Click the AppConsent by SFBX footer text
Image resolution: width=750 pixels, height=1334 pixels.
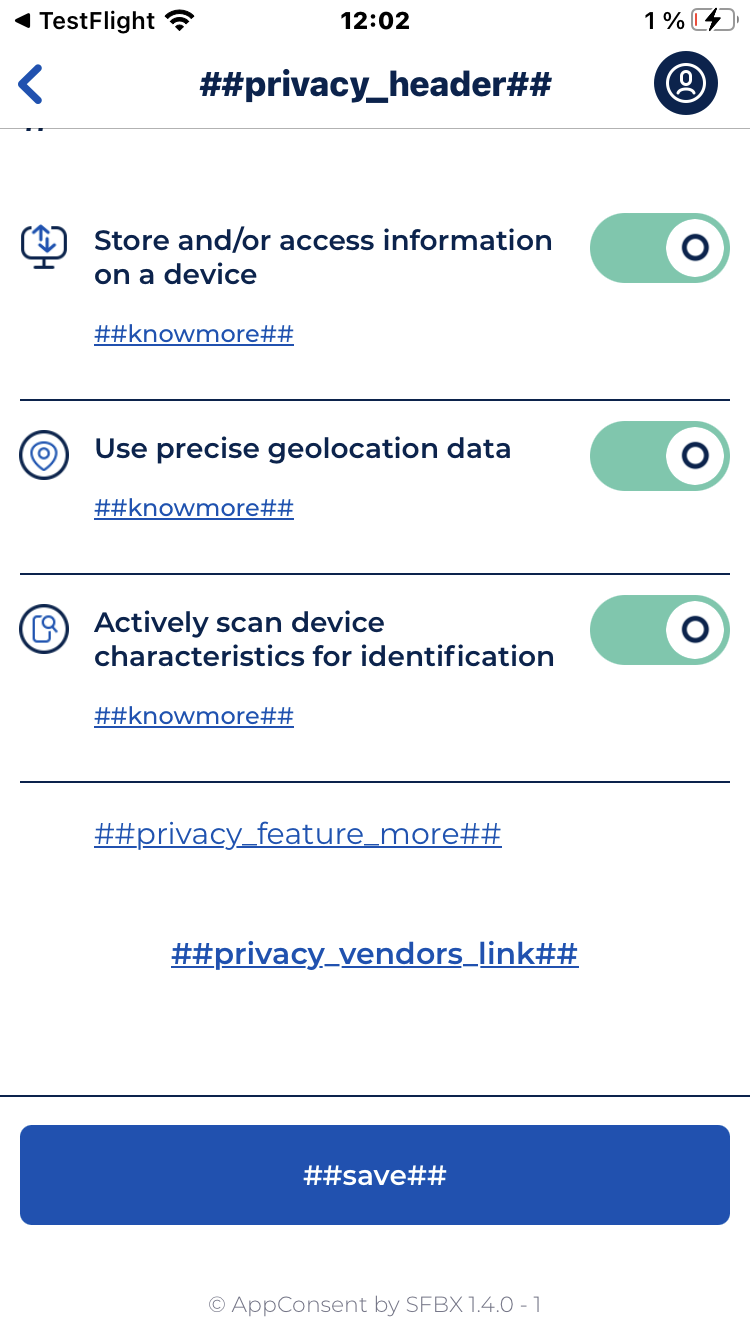(x=375, y=1304)
